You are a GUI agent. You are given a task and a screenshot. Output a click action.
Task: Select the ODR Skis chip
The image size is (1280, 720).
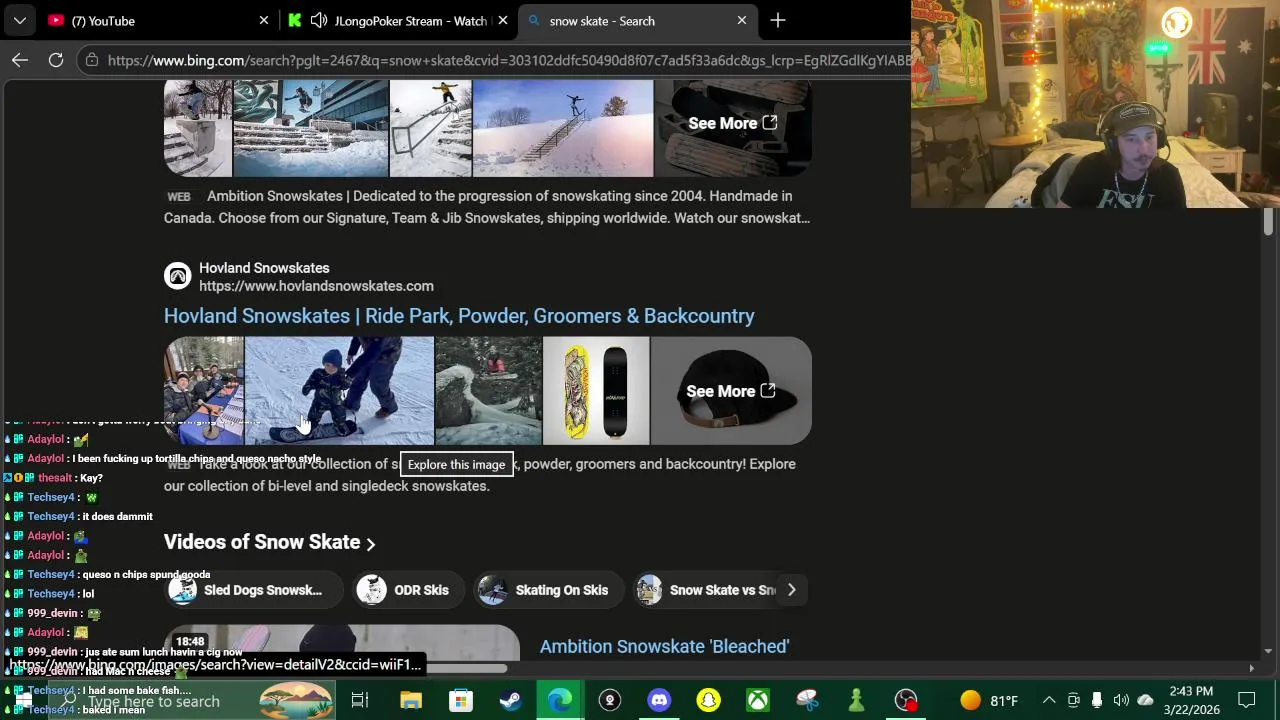pos(409,590)
